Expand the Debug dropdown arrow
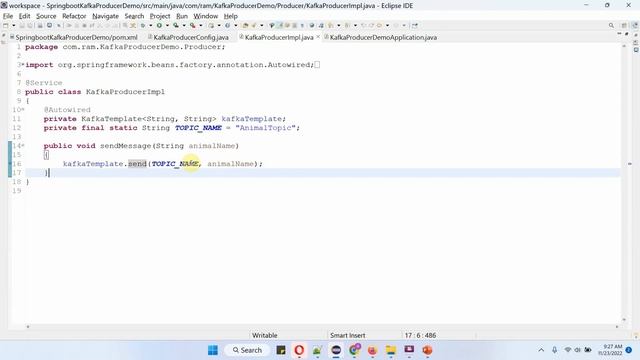 tap(151, 25)
